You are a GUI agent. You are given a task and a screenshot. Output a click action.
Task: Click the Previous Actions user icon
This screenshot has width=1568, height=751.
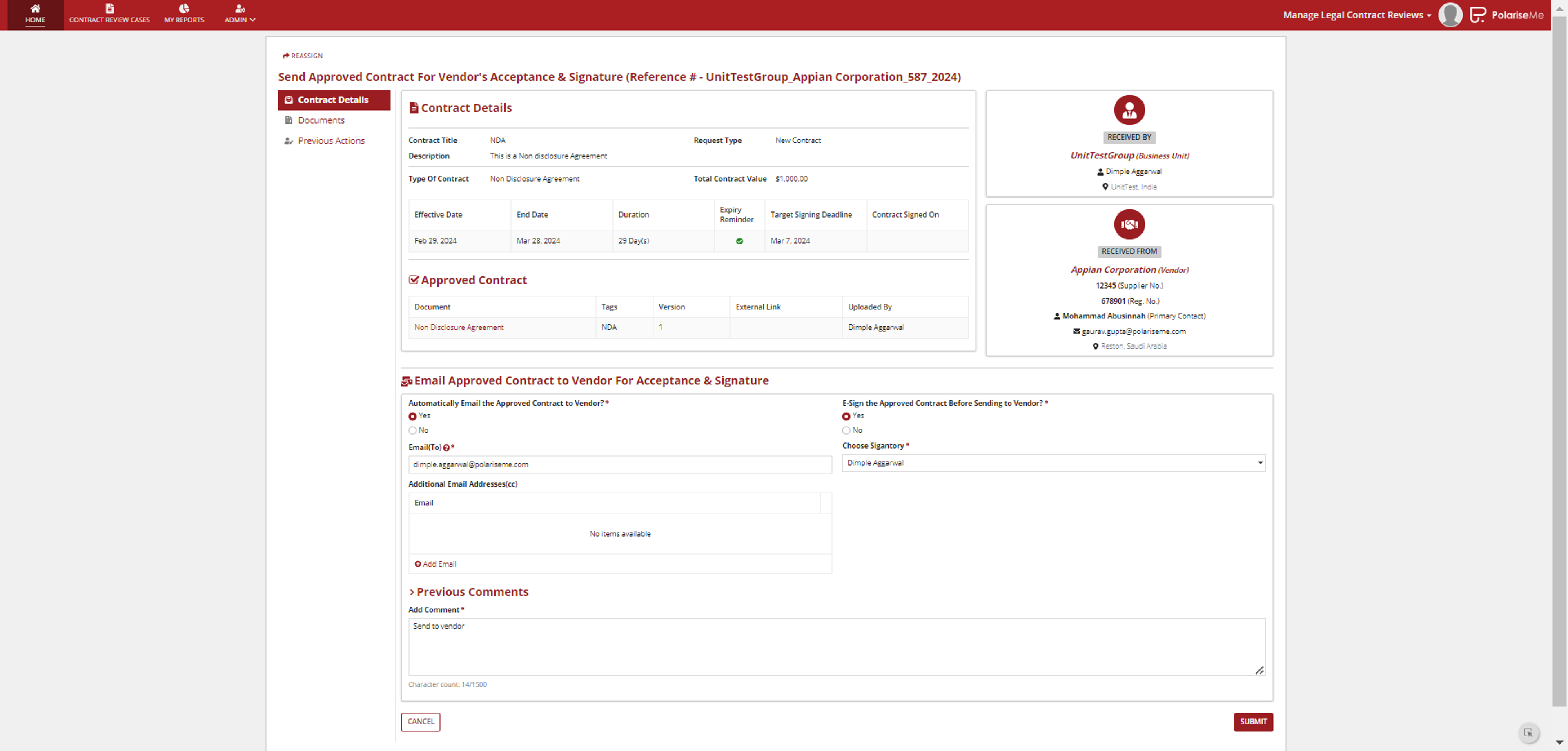(289, 140)
